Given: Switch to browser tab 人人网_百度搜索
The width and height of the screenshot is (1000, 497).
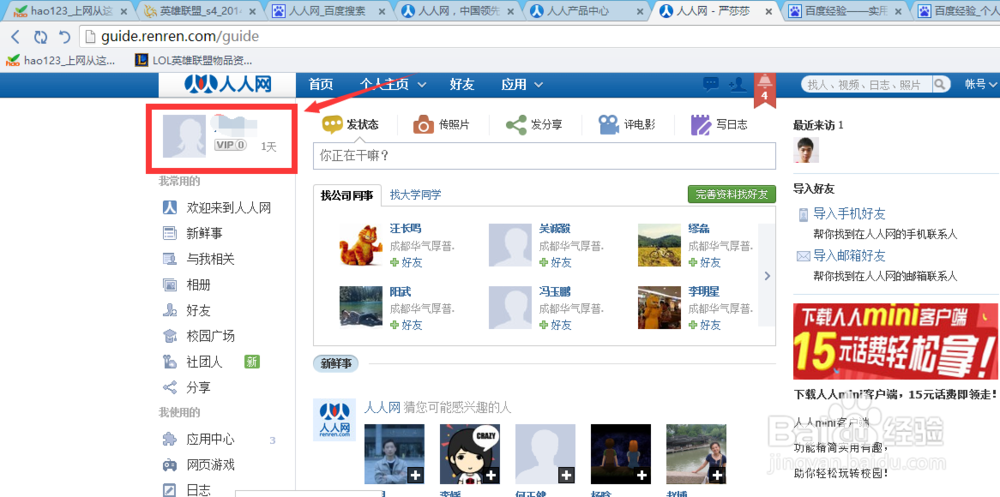Looking at the screenshot, I should click(x=329, y=11).
